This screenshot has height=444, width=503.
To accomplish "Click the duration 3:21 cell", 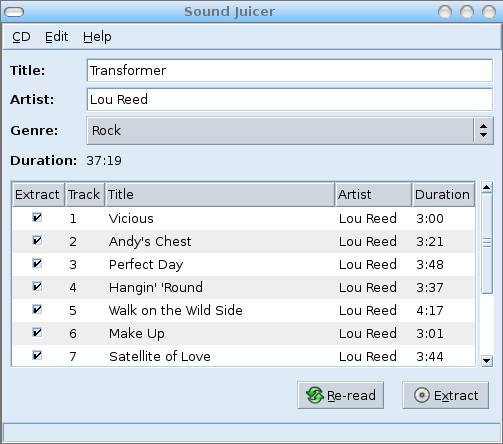I will [430, 242].
